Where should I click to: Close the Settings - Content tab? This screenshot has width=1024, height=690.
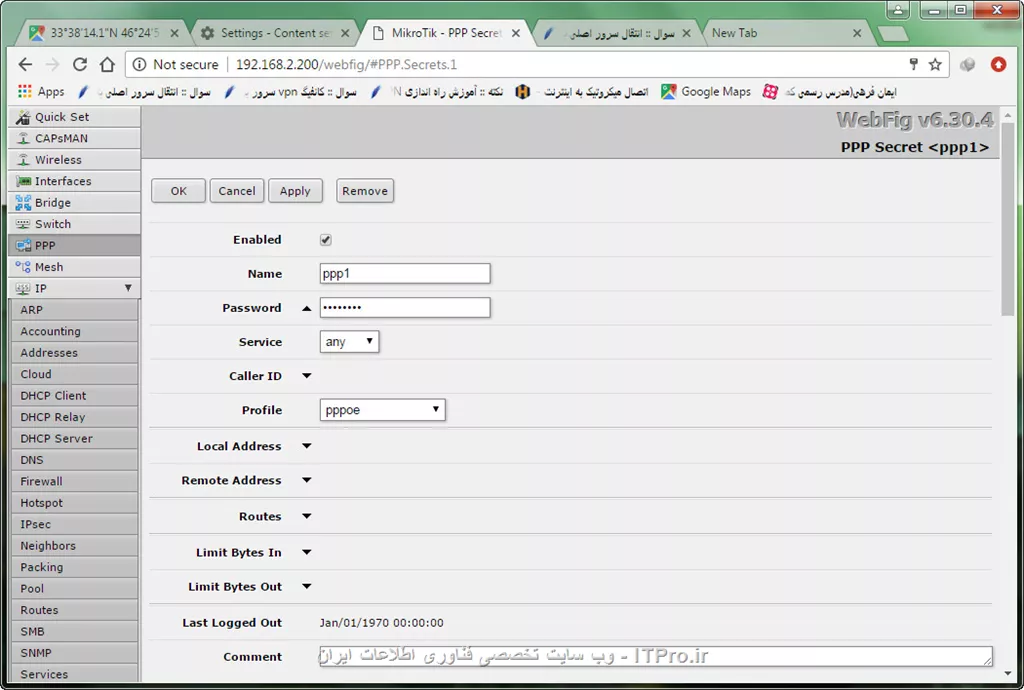345,33
